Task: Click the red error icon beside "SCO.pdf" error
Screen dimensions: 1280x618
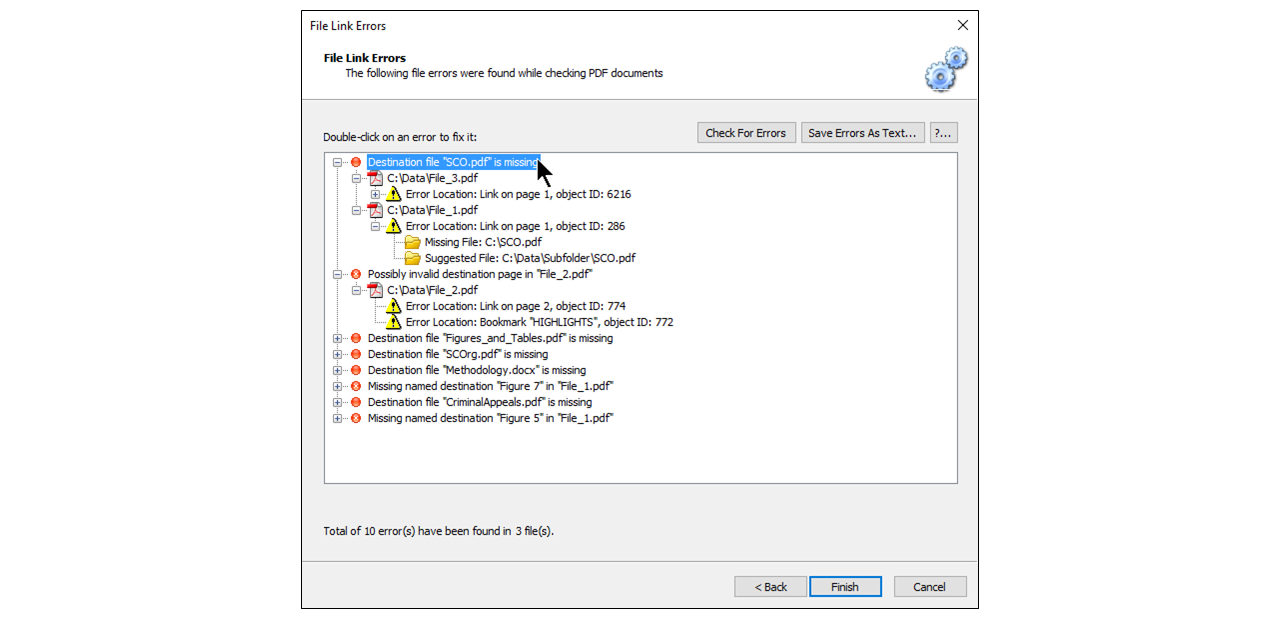Action: (356, 161)
